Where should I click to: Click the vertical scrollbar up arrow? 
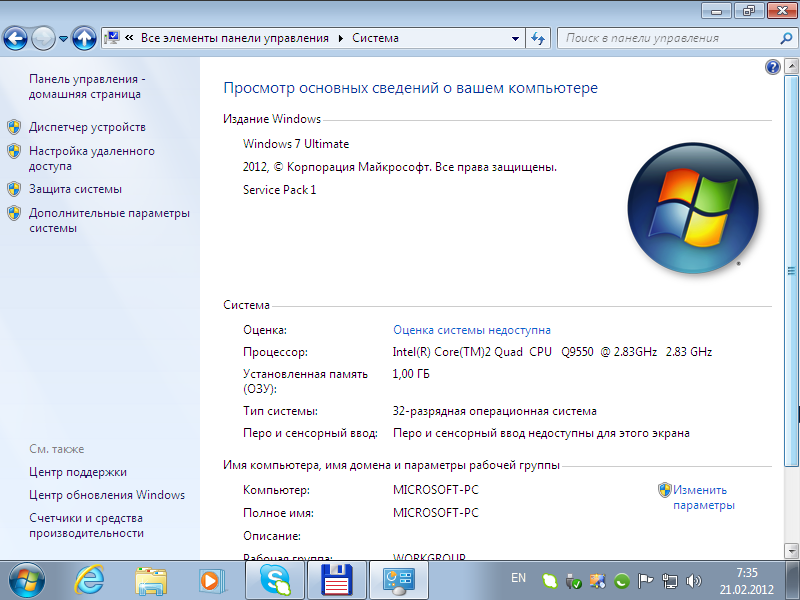click(791, 66)
